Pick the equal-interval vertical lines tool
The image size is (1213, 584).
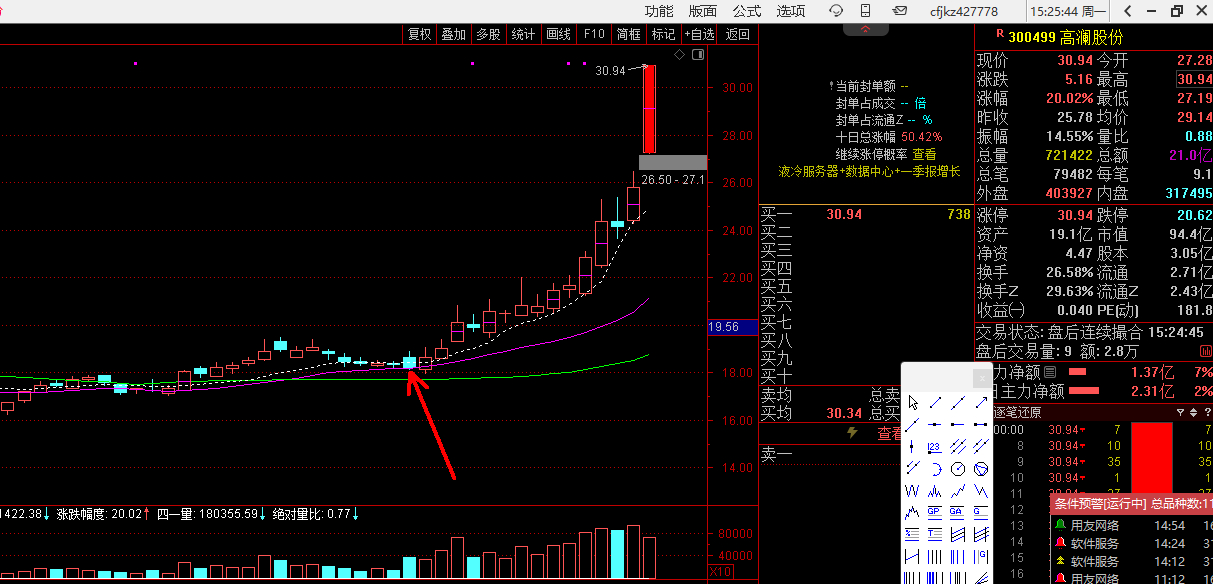click(935, 556)
